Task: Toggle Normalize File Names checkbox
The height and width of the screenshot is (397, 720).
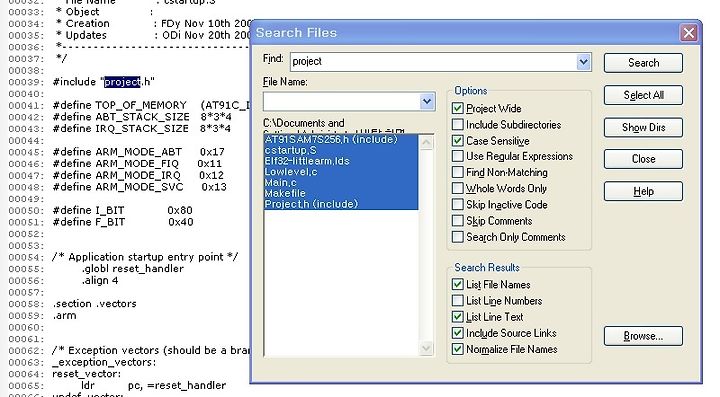Action: (457, 349)
